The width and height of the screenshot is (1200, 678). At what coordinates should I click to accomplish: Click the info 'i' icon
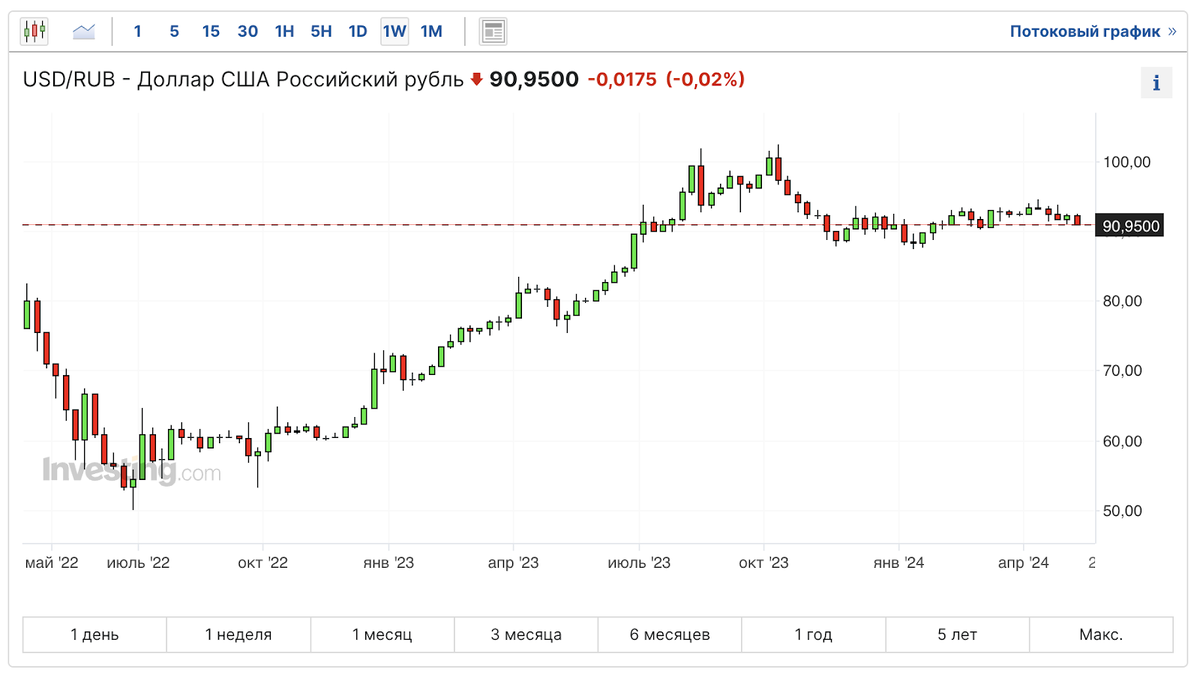pyautogui.click(x=1156, y=83)
